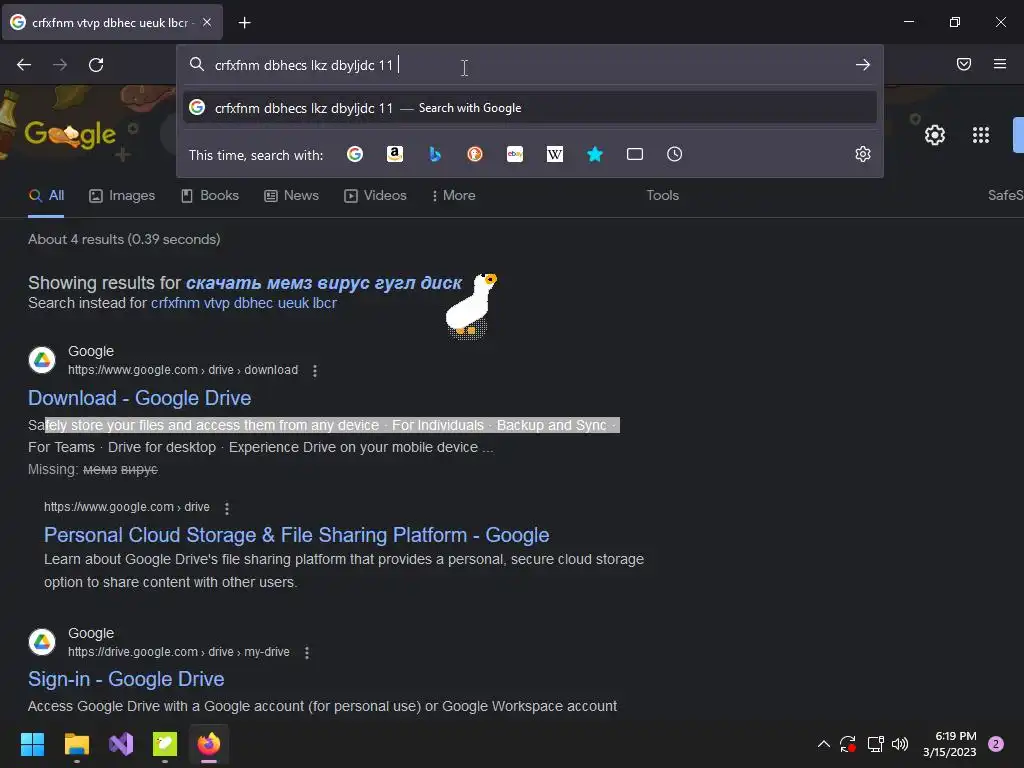Open Personal Cloud Storage & File Sharing link

(296, 536)
